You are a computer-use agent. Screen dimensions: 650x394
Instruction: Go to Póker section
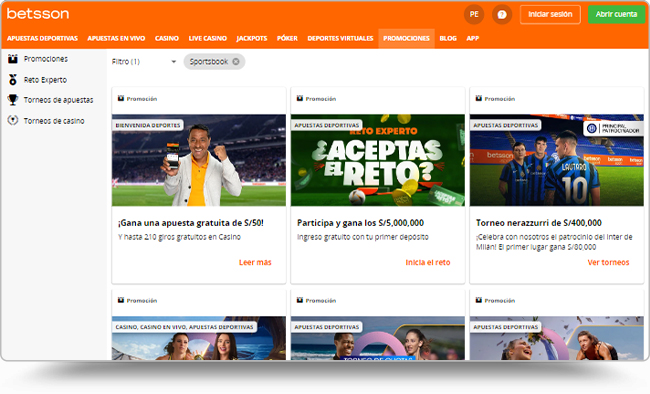coord(287,38)
